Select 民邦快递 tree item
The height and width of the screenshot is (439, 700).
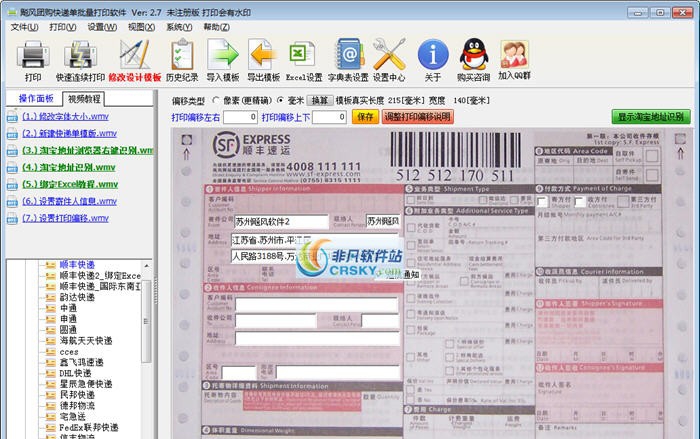point(77,395)
